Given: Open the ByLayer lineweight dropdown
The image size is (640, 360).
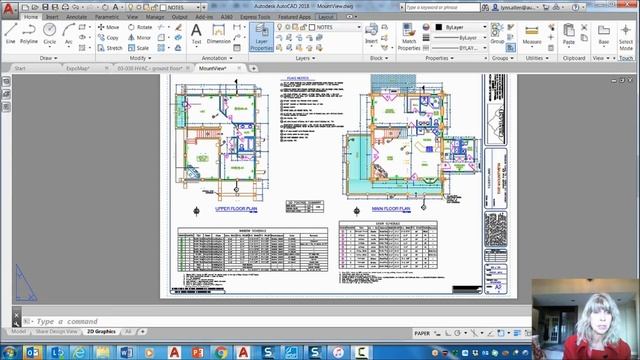Looking at the screenshot, I should pyautogui.click(x=461, y=38).
